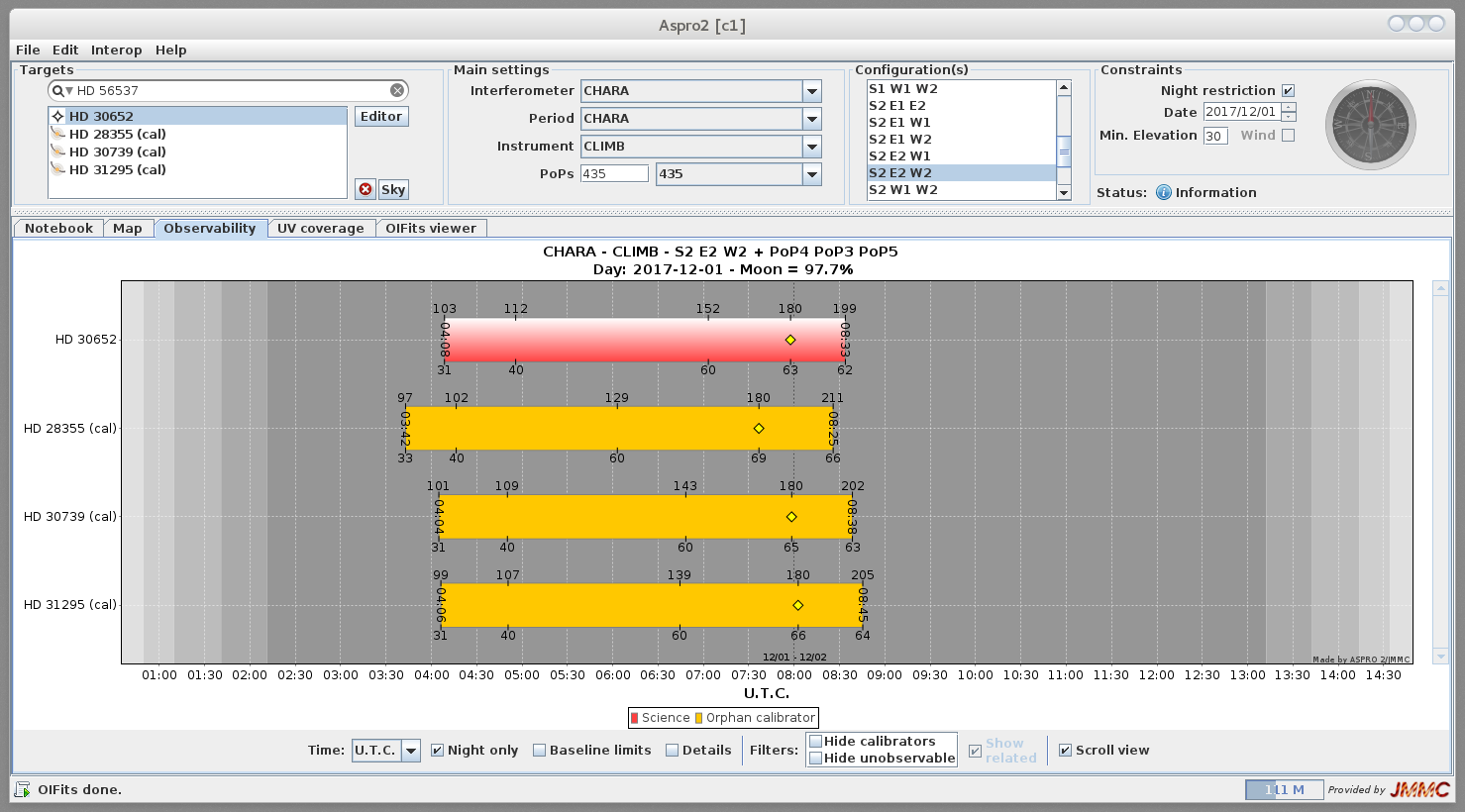1465x812 pixels.
Task: Click calibrator icon beside HD 31295 (cal)
Action: point(57,169)
